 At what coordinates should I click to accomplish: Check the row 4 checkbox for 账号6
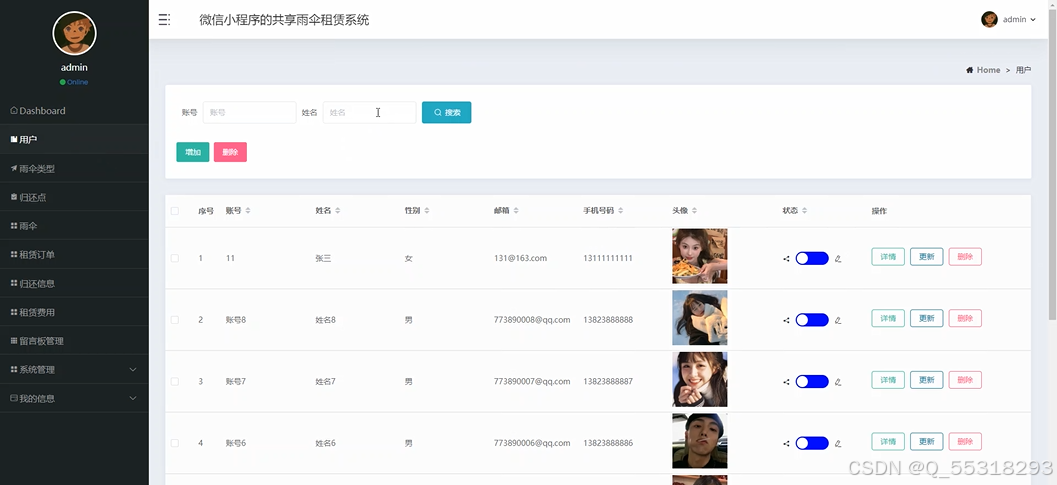point(175,443)
